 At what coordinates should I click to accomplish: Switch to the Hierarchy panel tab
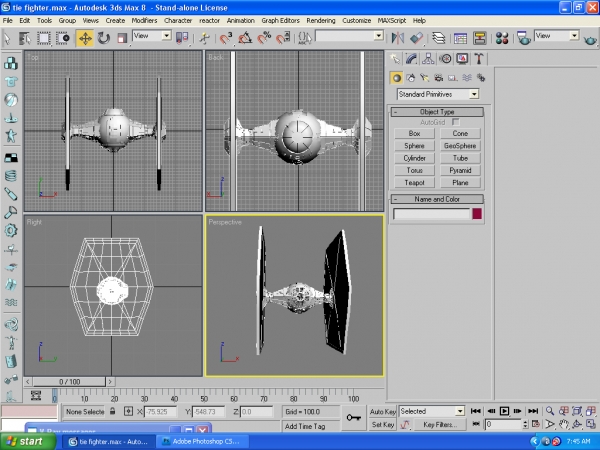tap(428, 59)
